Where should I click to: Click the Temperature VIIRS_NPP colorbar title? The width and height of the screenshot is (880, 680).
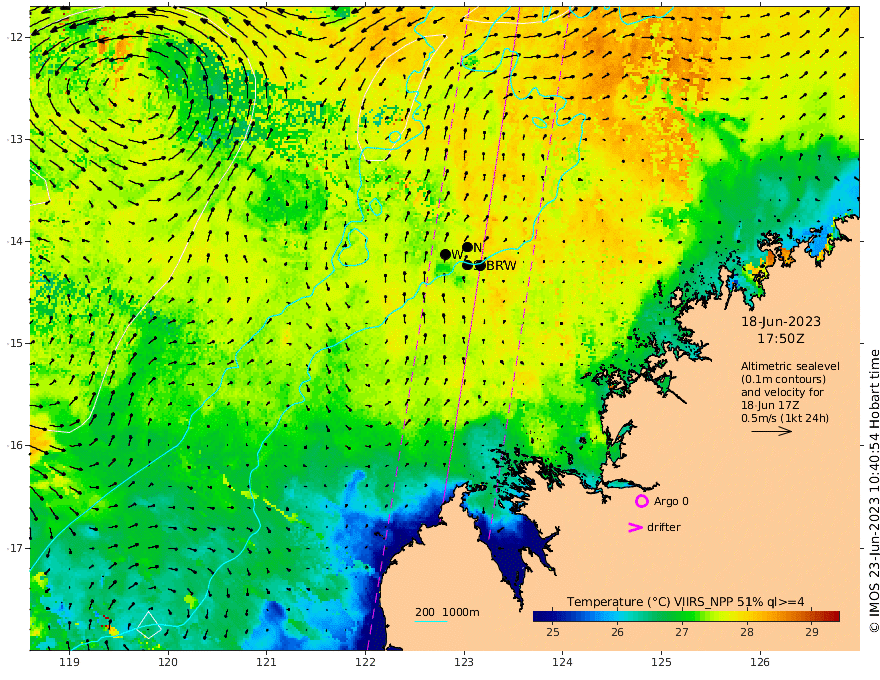click(685, 602)
